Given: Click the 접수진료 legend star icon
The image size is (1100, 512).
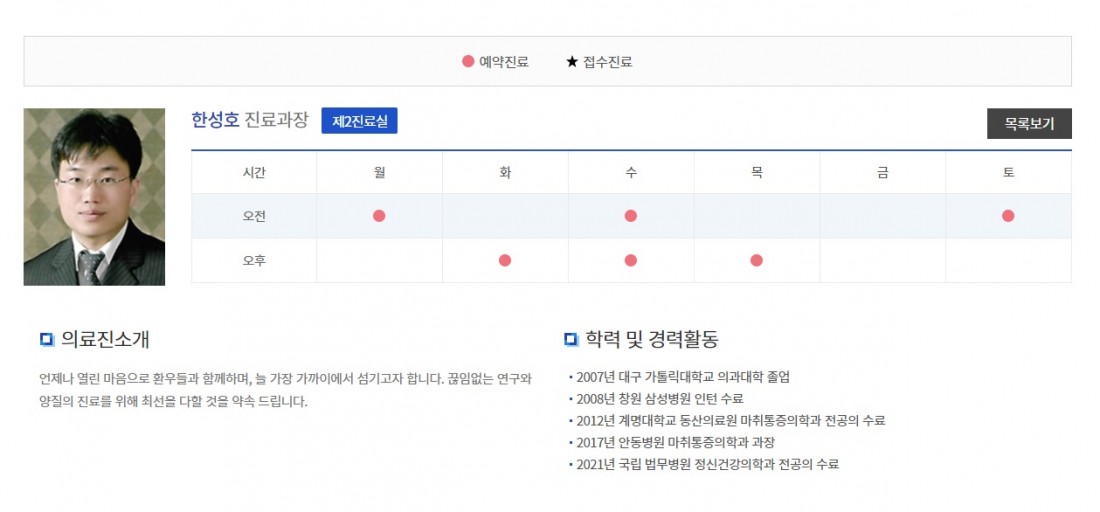Looking at the screenshot, I should point(572,62).
